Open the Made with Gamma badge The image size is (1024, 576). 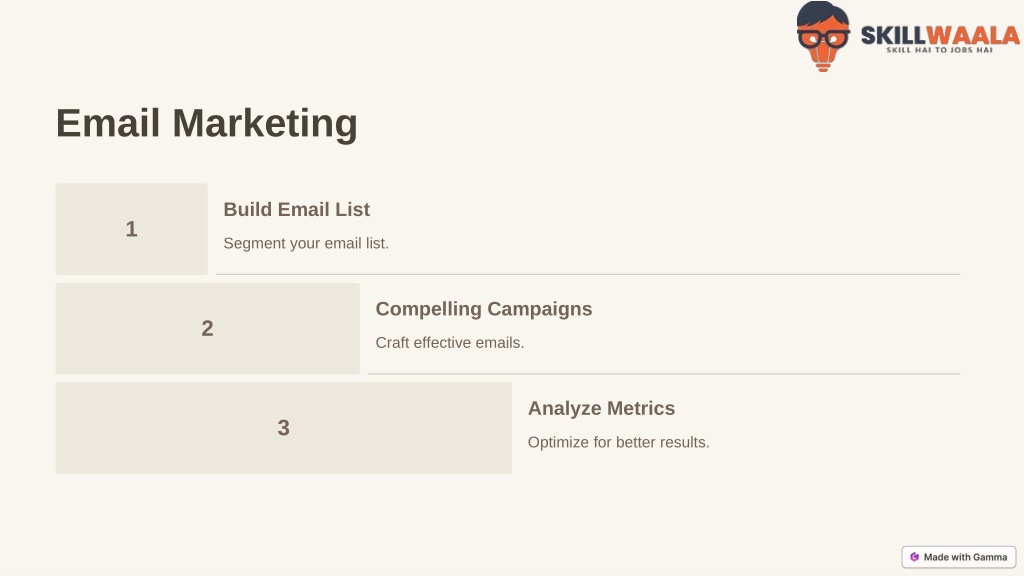tap(959, 557)
